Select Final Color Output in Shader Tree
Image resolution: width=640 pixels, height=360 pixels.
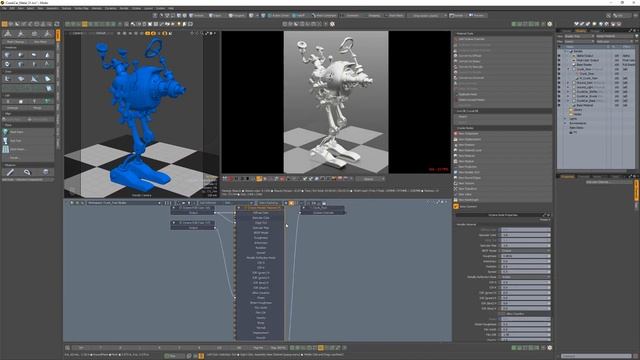588,60
